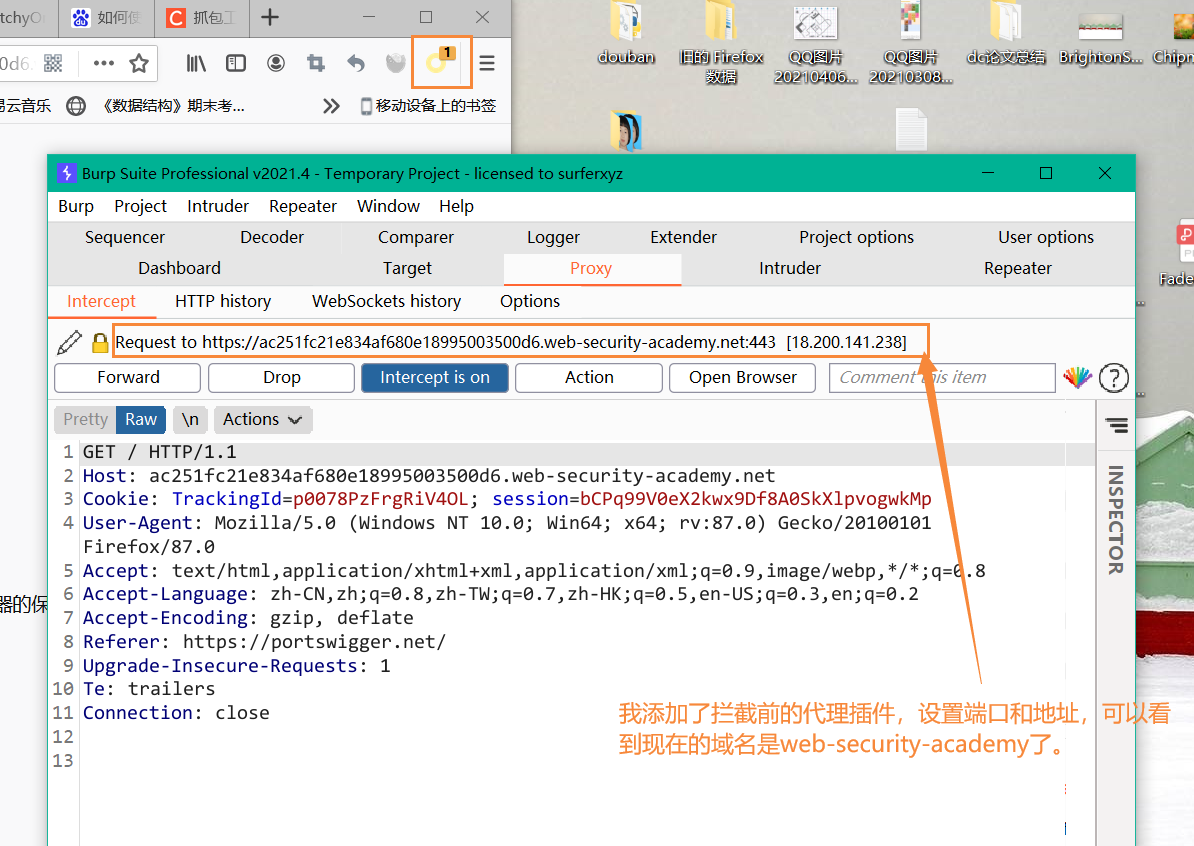
Task: Click the padlock HTTPS icon in Burp
Action: [100, 343]
